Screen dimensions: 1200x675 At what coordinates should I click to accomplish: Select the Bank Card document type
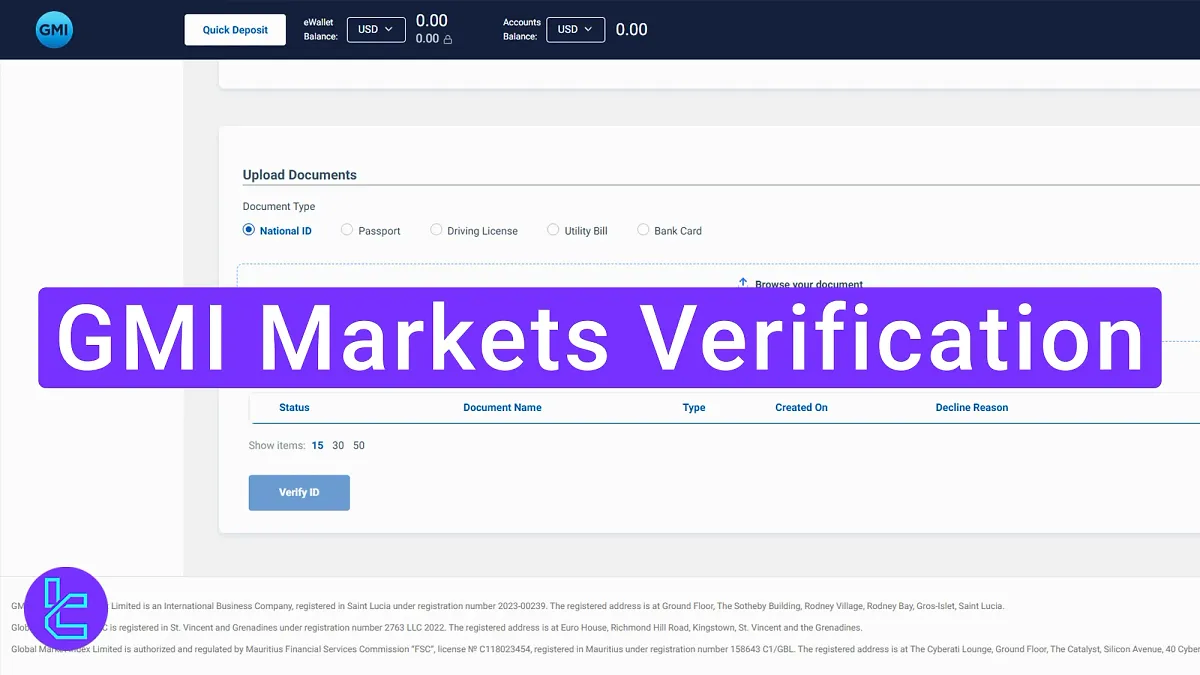click(x=643, y=230)
